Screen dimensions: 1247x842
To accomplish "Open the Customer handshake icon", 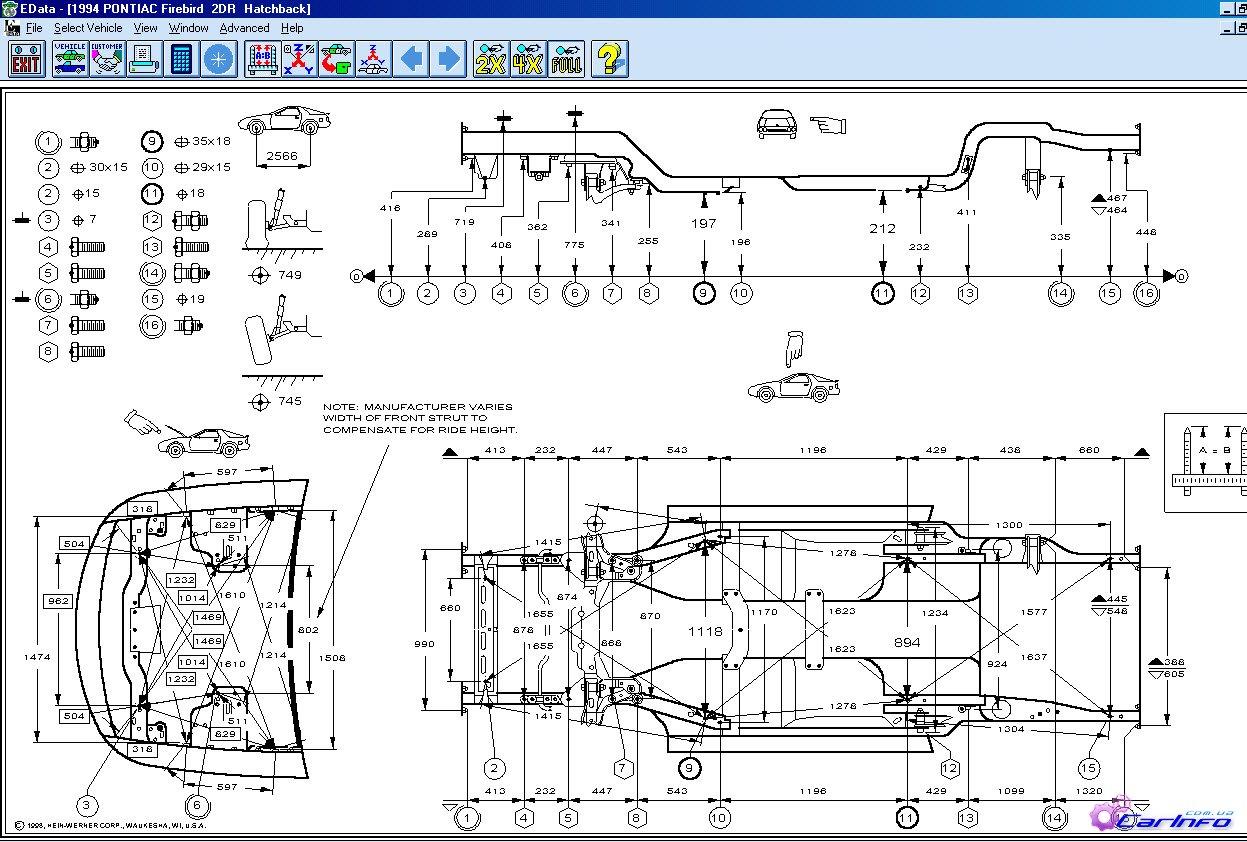I will coord(107,59).
